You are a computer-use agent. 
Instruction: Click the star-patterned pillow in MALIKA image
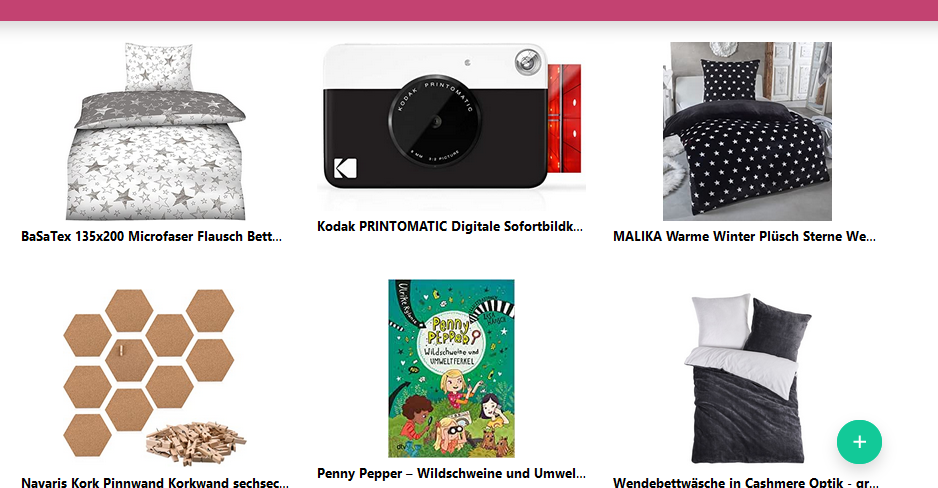[x=730, y=80]
